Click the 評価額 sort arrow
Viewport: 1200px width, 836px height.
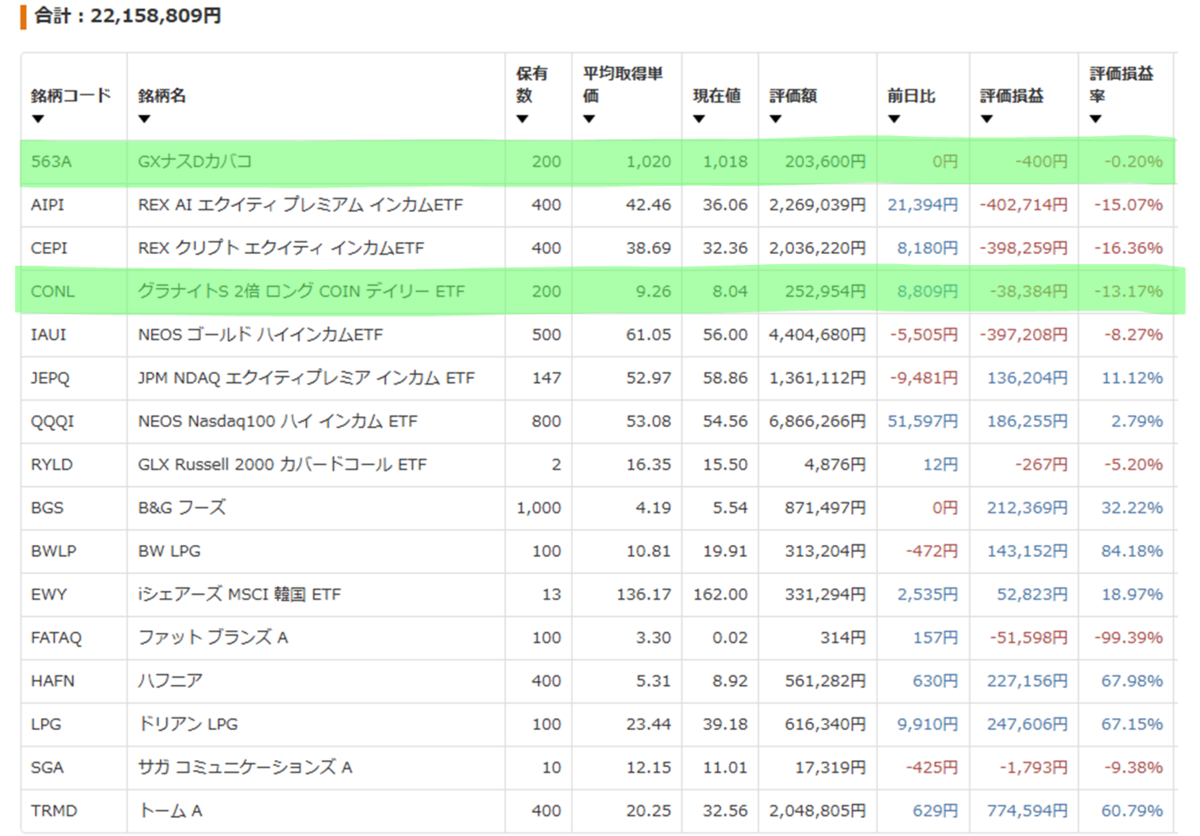click(x=776, y=119)
